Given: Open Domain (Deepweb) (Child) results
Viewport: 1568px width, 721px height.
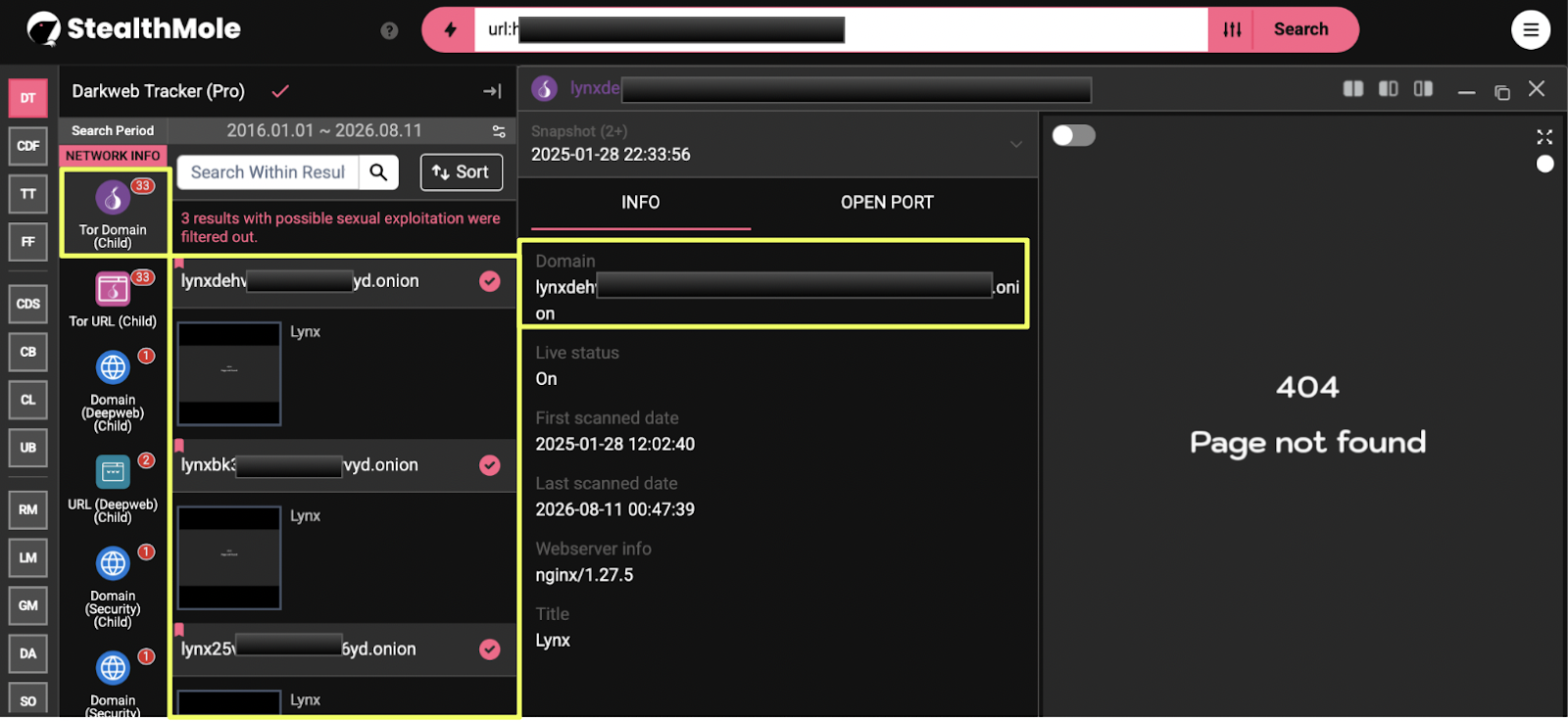Looking at the screenshot, I should point(114,390).
